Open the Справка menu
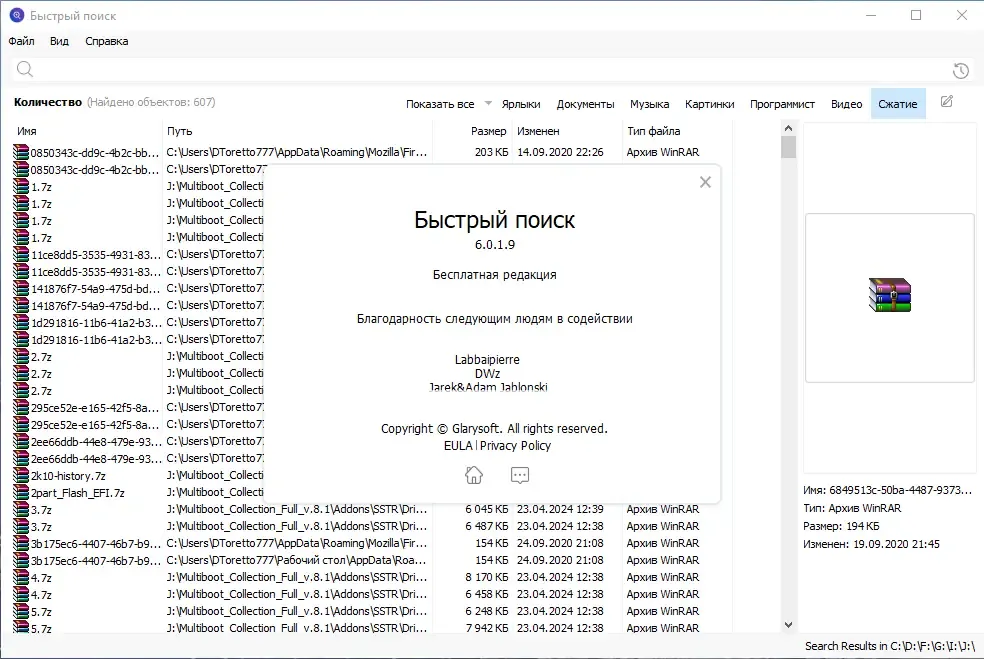Image resolution: width=984 pixels, height=659 pixels. click(107, 41)
